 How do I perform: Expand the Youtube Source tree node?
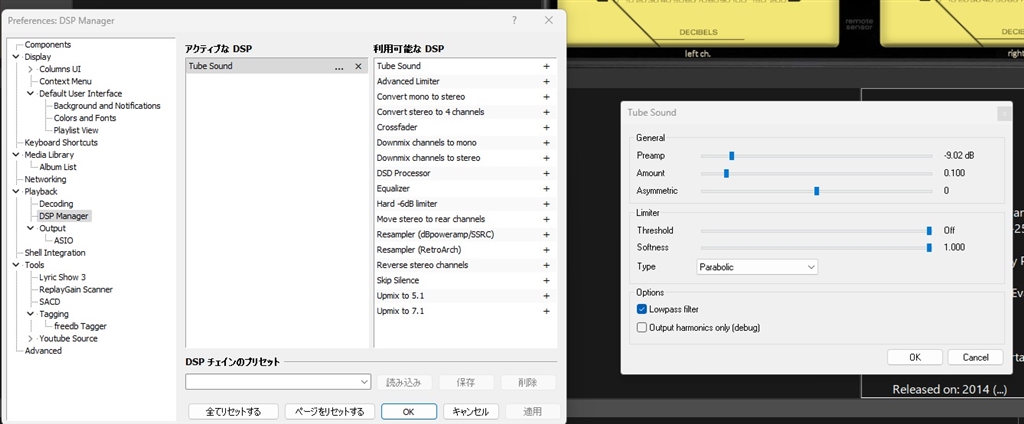point(30,338)
